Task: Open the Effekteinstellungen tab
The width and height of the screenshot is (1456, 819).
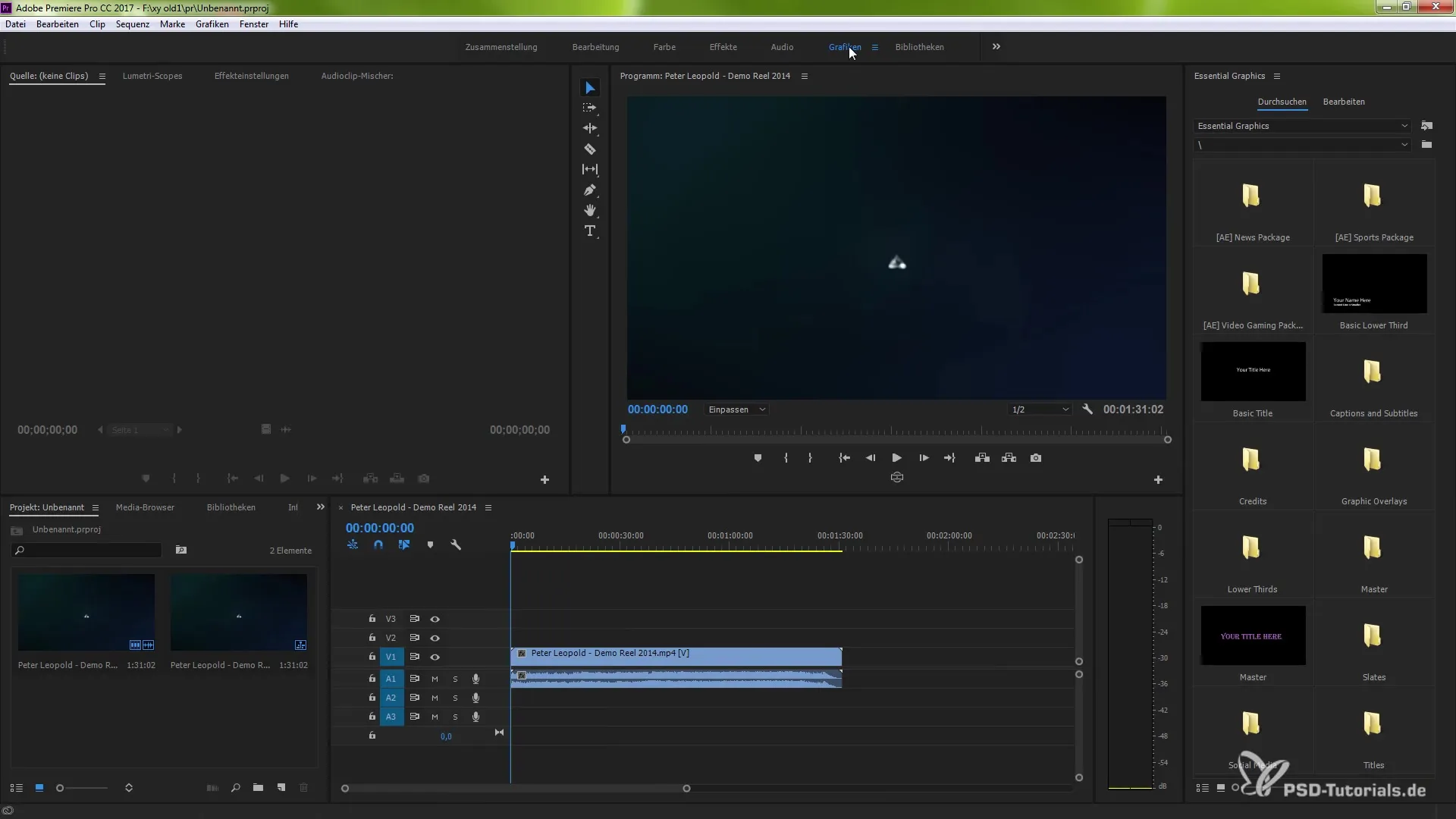Action: [252, 76]
